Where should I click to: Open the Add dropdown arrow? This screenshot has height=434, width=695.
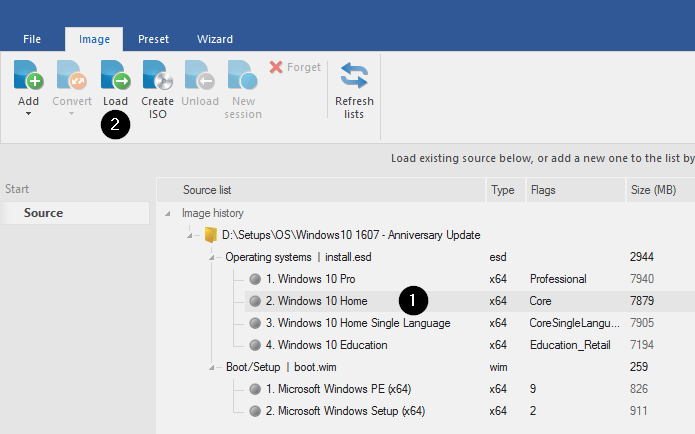tap(28, 114)
